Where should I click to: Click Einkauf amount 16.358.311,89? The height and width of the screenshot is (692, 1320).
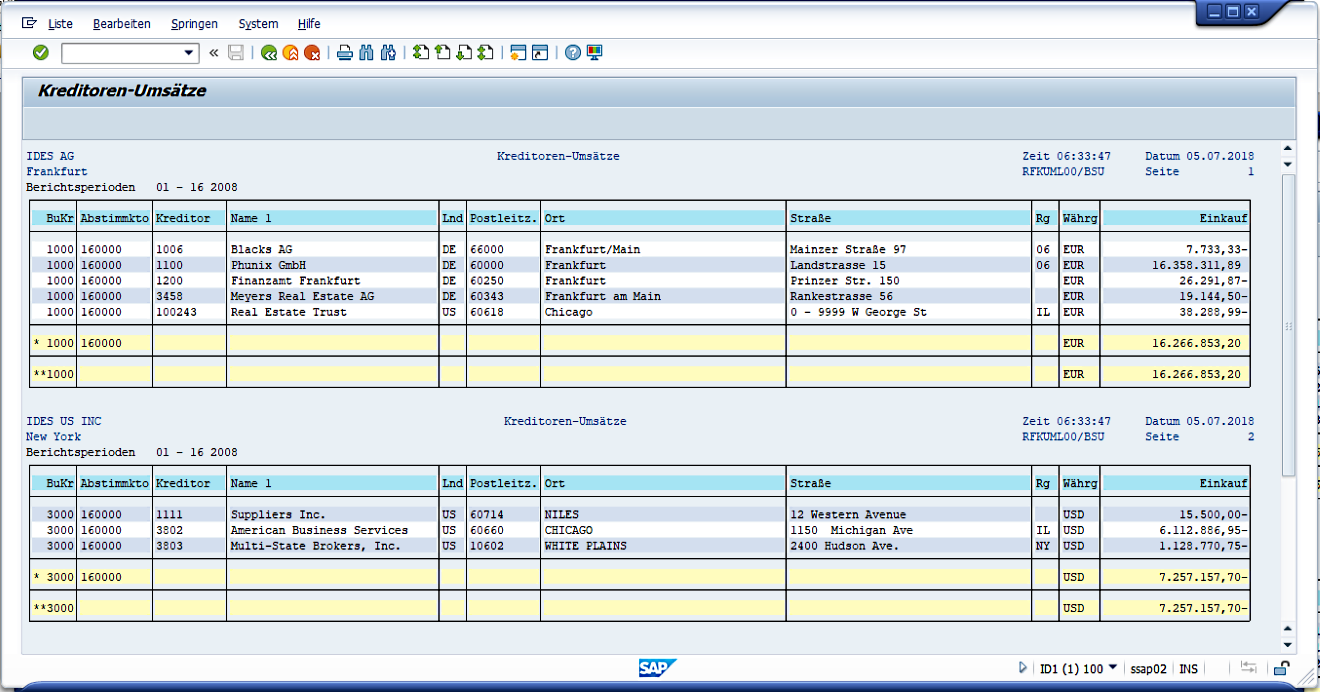[x=1195, y=265]
